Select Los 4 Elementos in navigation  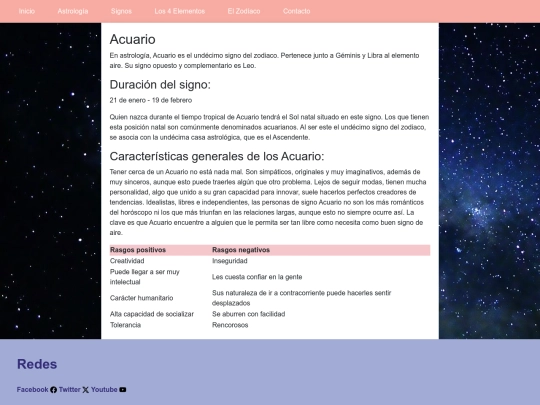pos(179,11)
